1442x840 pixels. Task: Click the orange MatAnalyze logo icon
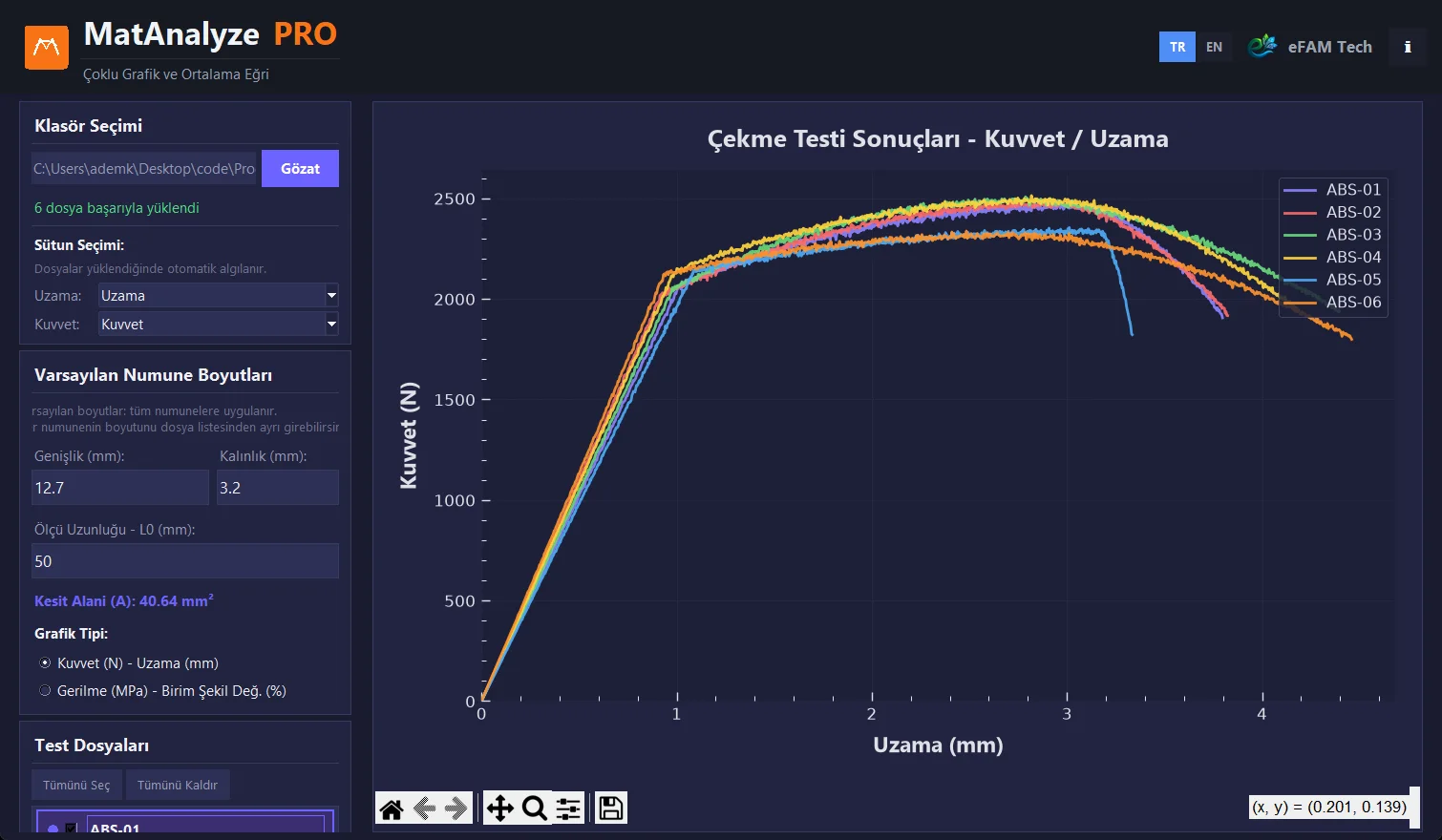(47, 48)
